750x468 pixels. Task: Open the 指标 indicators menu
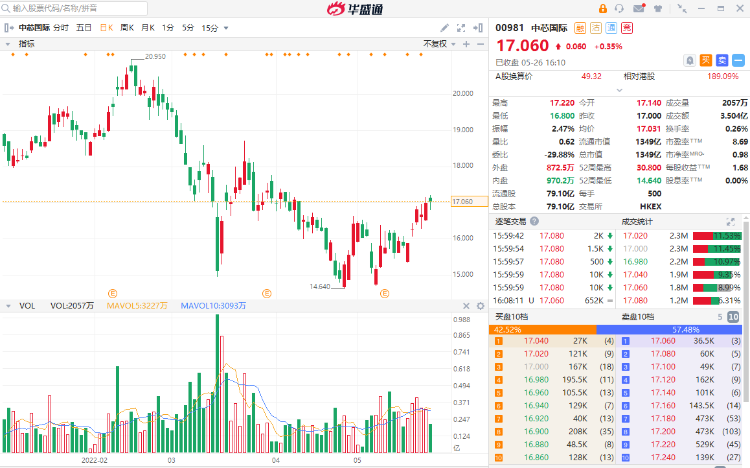coord(26,44)
